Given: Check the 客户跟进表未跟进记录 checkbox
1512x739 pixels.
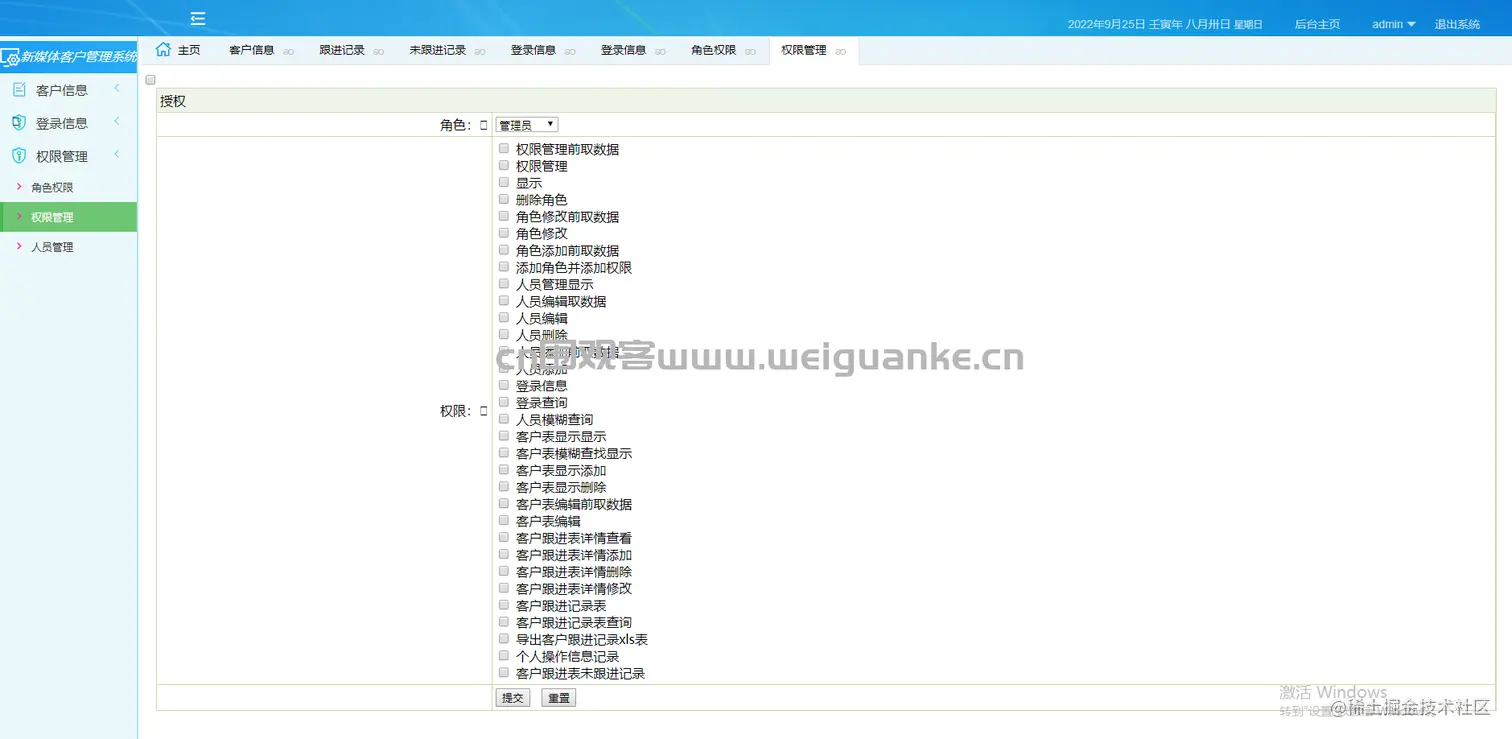Looking at the screenshot, I should (x=504, y=673).
